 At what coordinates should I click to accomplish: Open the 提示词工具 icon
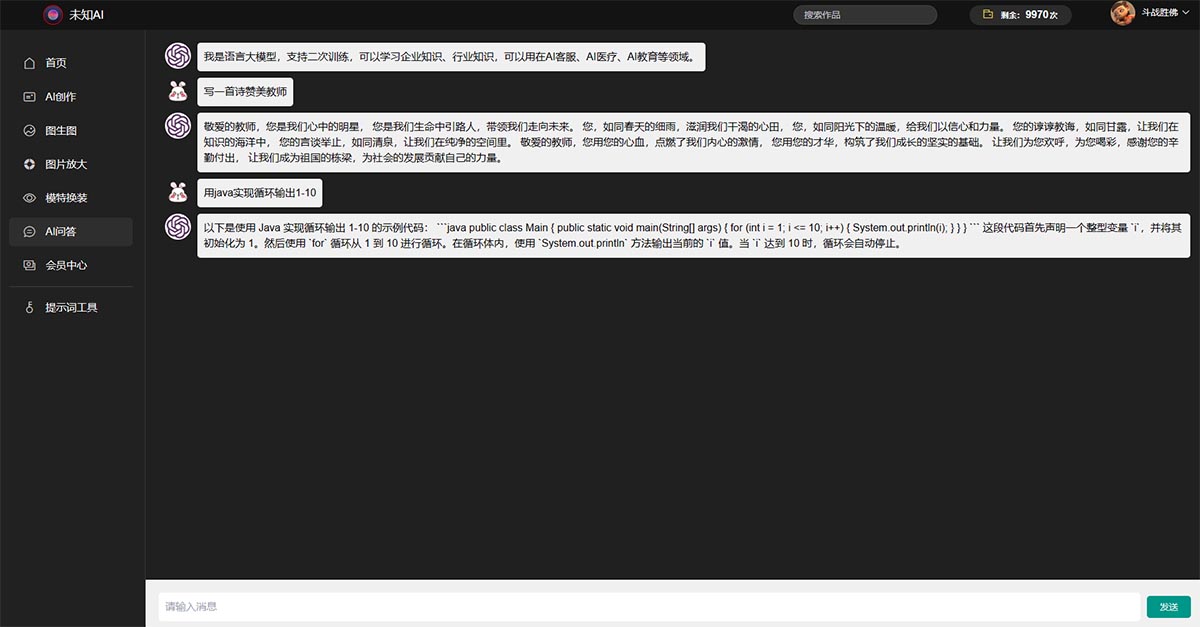29,307
